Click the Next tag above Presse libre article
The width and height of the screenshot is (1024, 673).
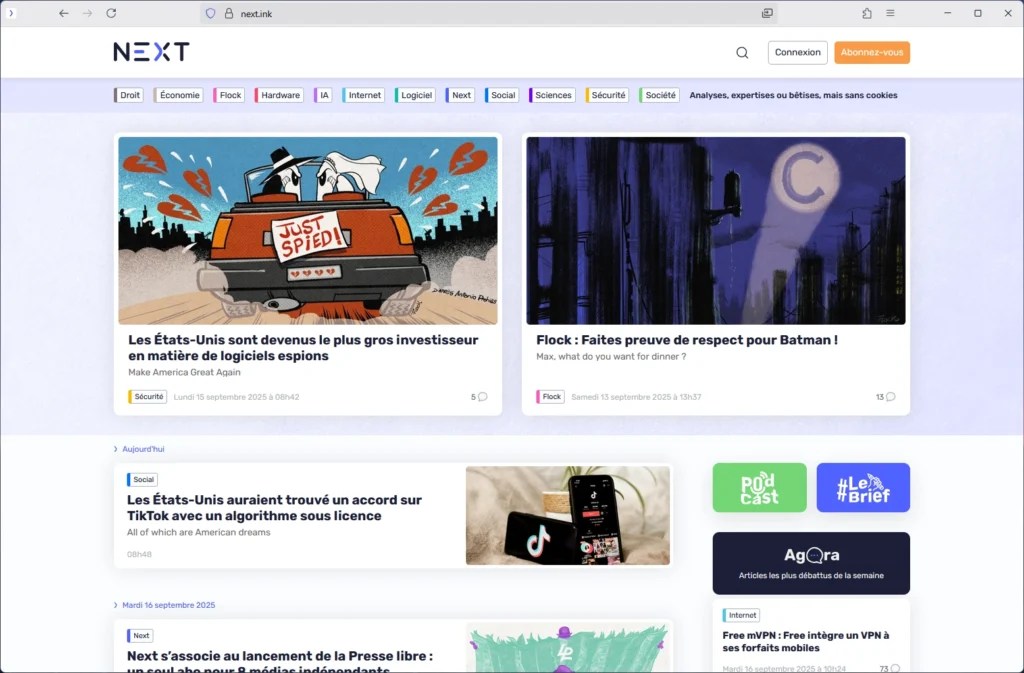(140, 636)
